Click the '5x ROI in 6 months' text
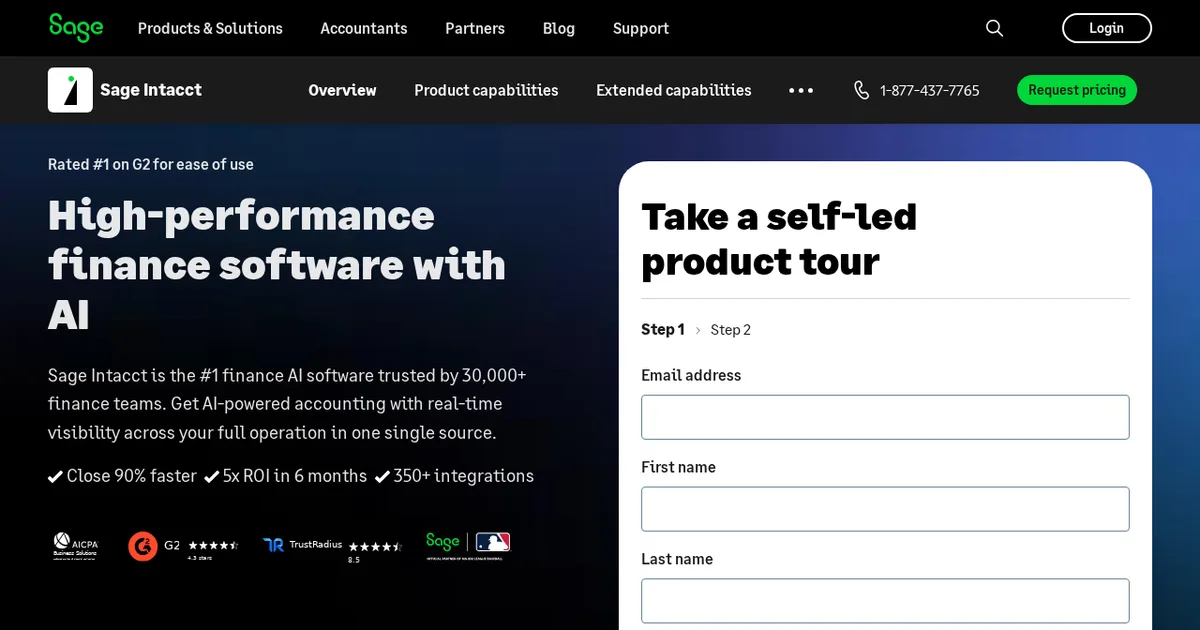This screenshot has width=1200, height=630. pos(295,476)
